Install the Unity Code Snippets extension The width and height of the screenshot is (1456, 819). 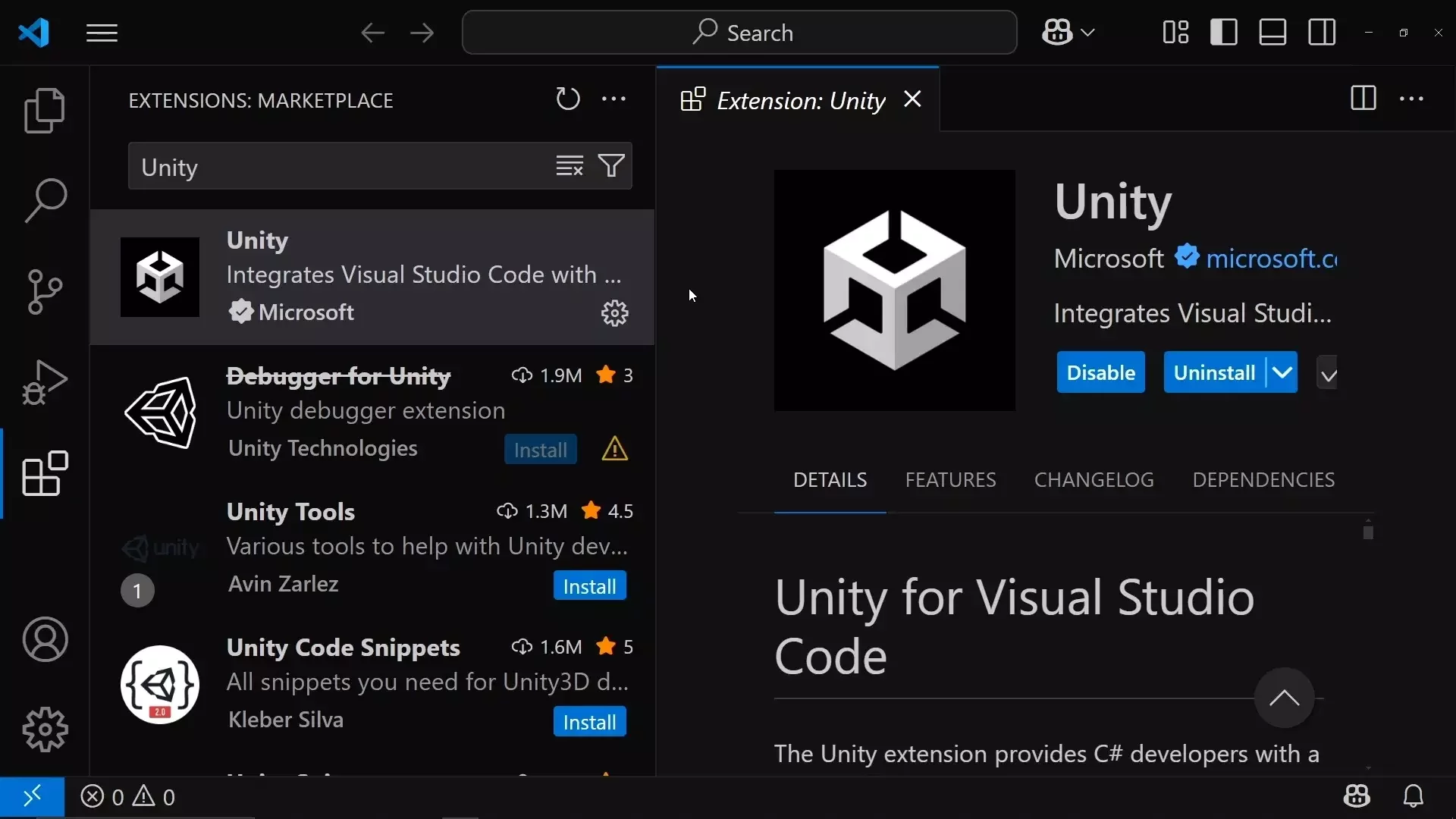coord(589,722)
